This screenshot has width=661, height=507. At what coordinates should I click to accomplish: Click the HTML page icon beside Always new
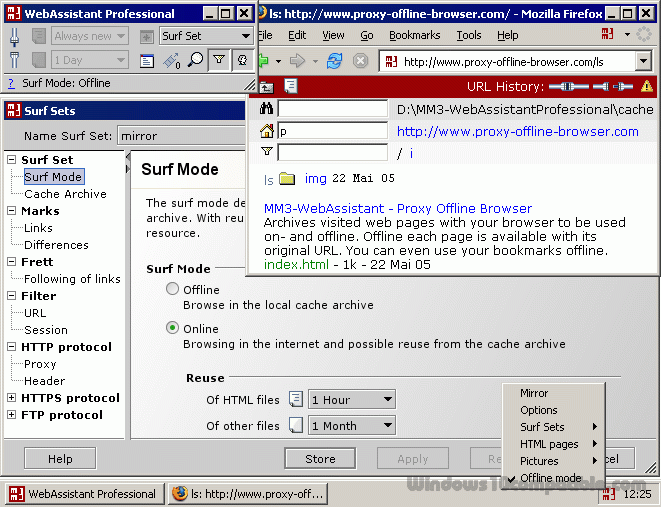tap(38, 36)
